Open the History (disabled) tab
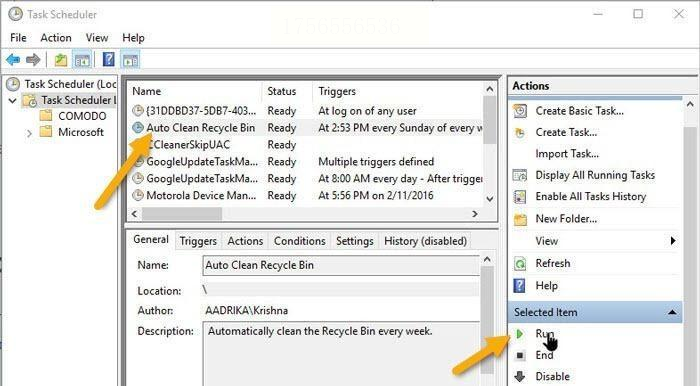700x386 pixels. tap(425, 241)
